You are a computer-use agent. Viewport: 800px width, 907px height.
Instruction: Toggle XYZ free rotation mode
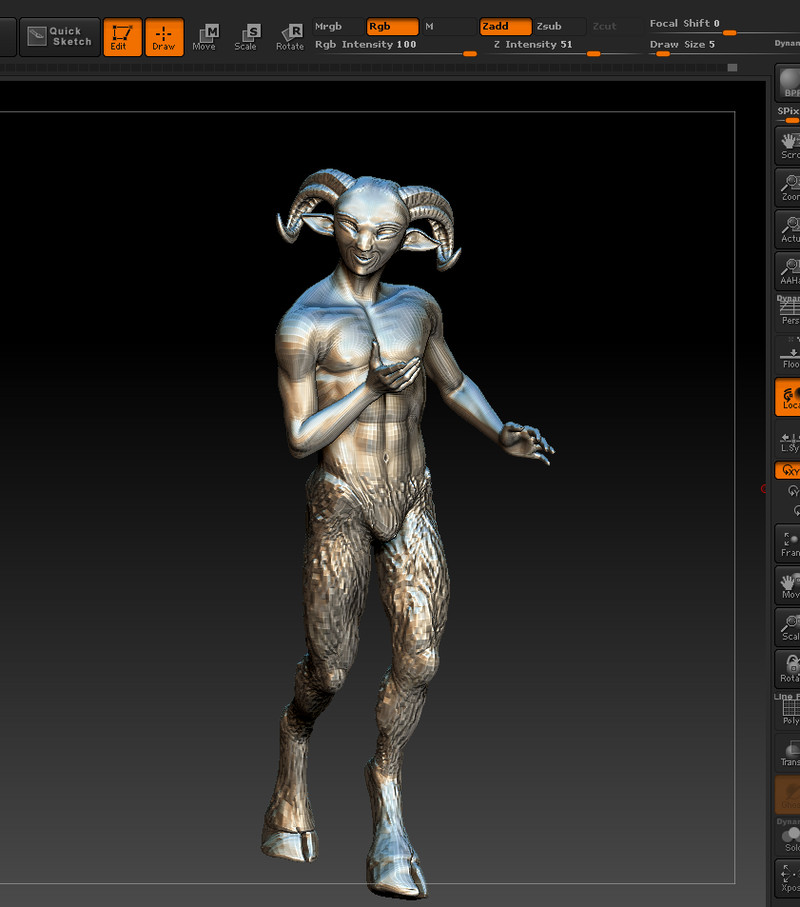click(788, 470)
